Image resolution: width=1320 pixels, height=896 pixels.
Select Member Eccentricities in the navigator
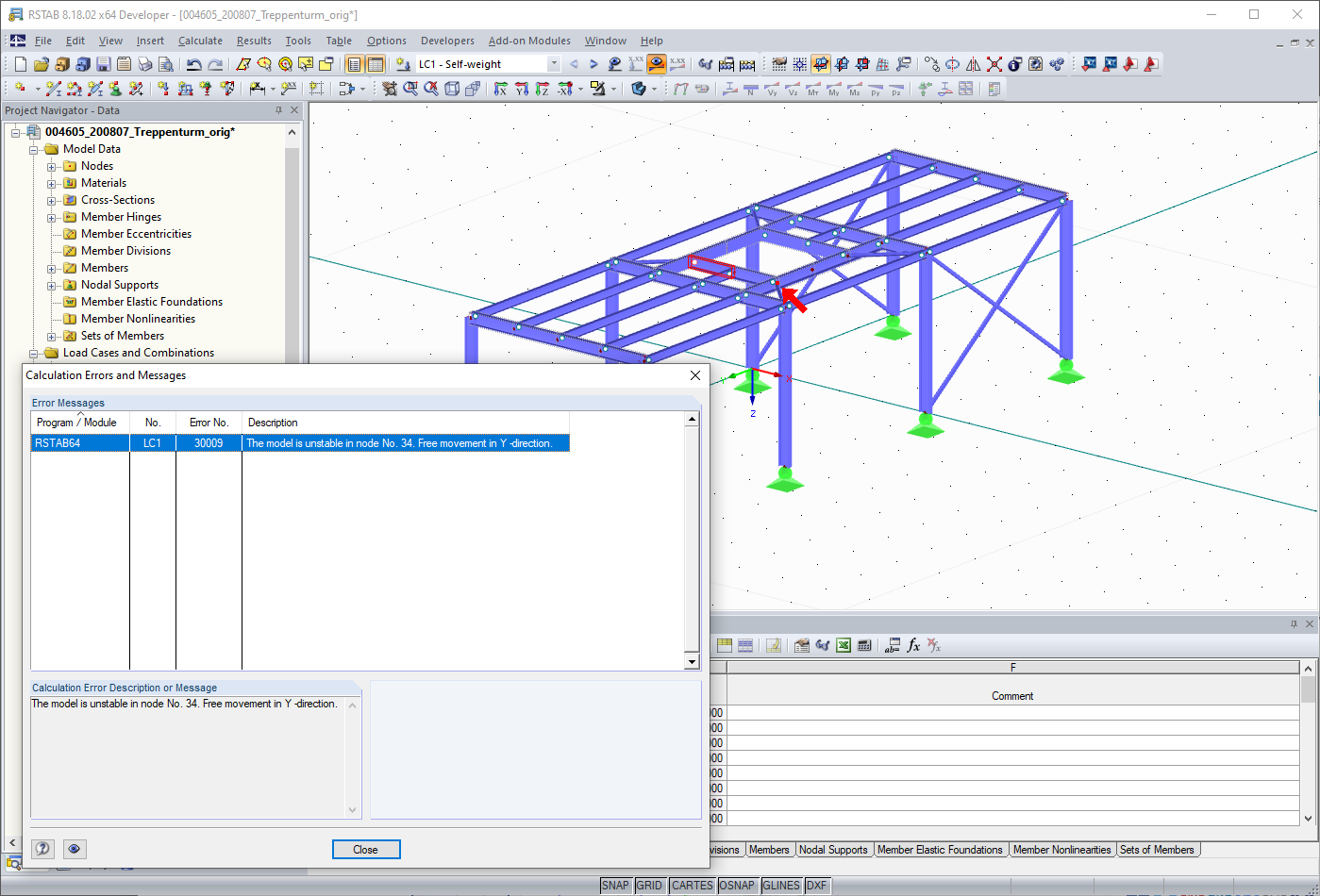pos(136,234)
